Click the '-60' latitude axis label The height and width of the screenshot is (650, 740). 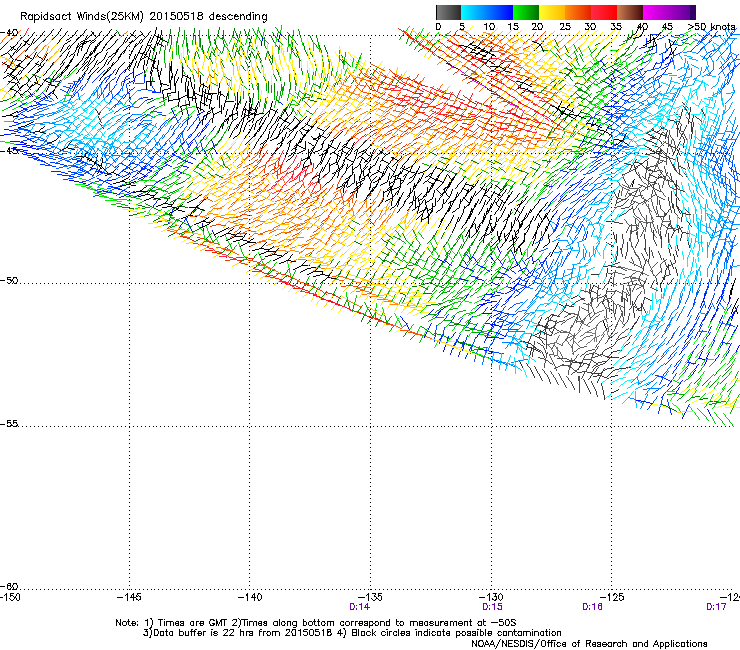(9, 586)
